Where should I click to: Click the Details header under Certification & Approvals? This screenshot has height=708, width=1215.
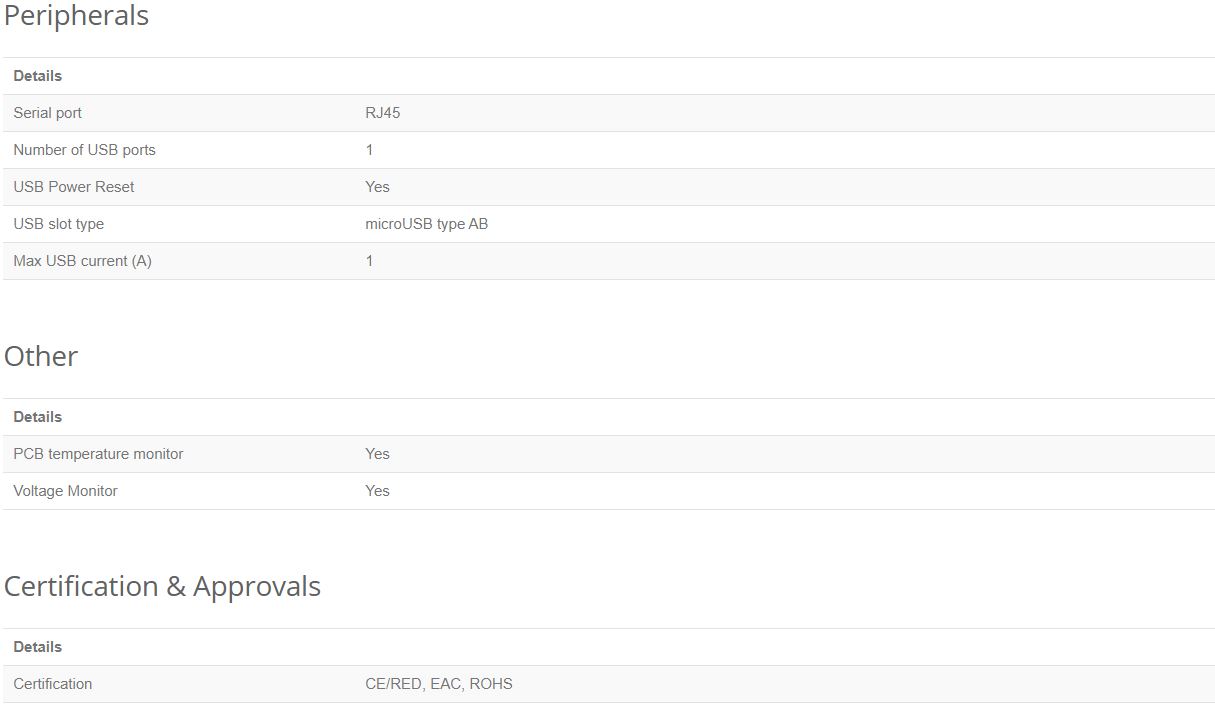(x=38, y=647)
